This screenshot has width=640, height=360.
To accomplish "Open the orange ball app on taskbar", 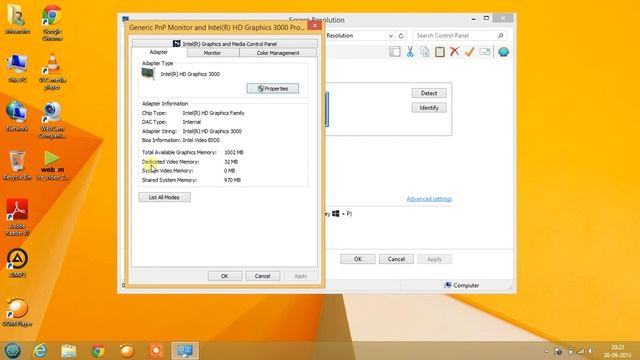I will (x=127, y=351).
